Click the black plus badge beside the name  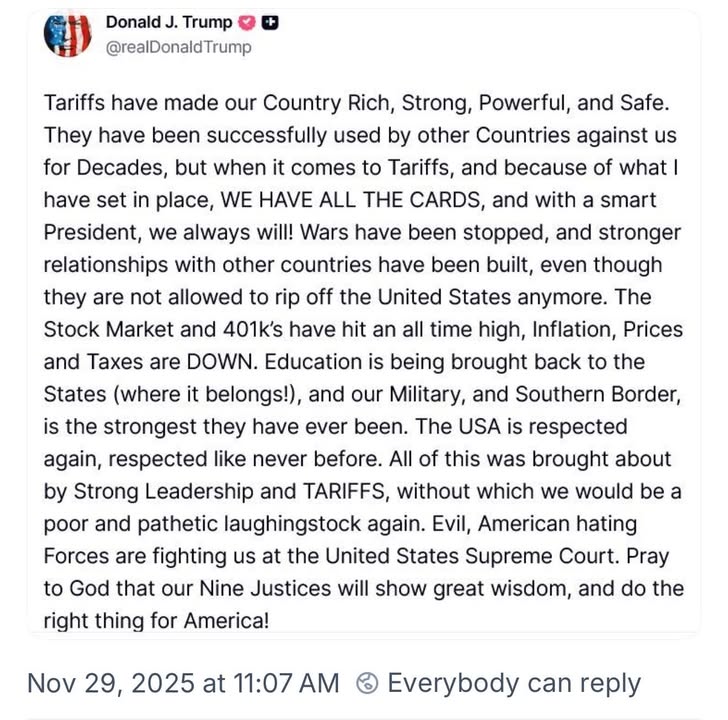(x=270, y=23)
